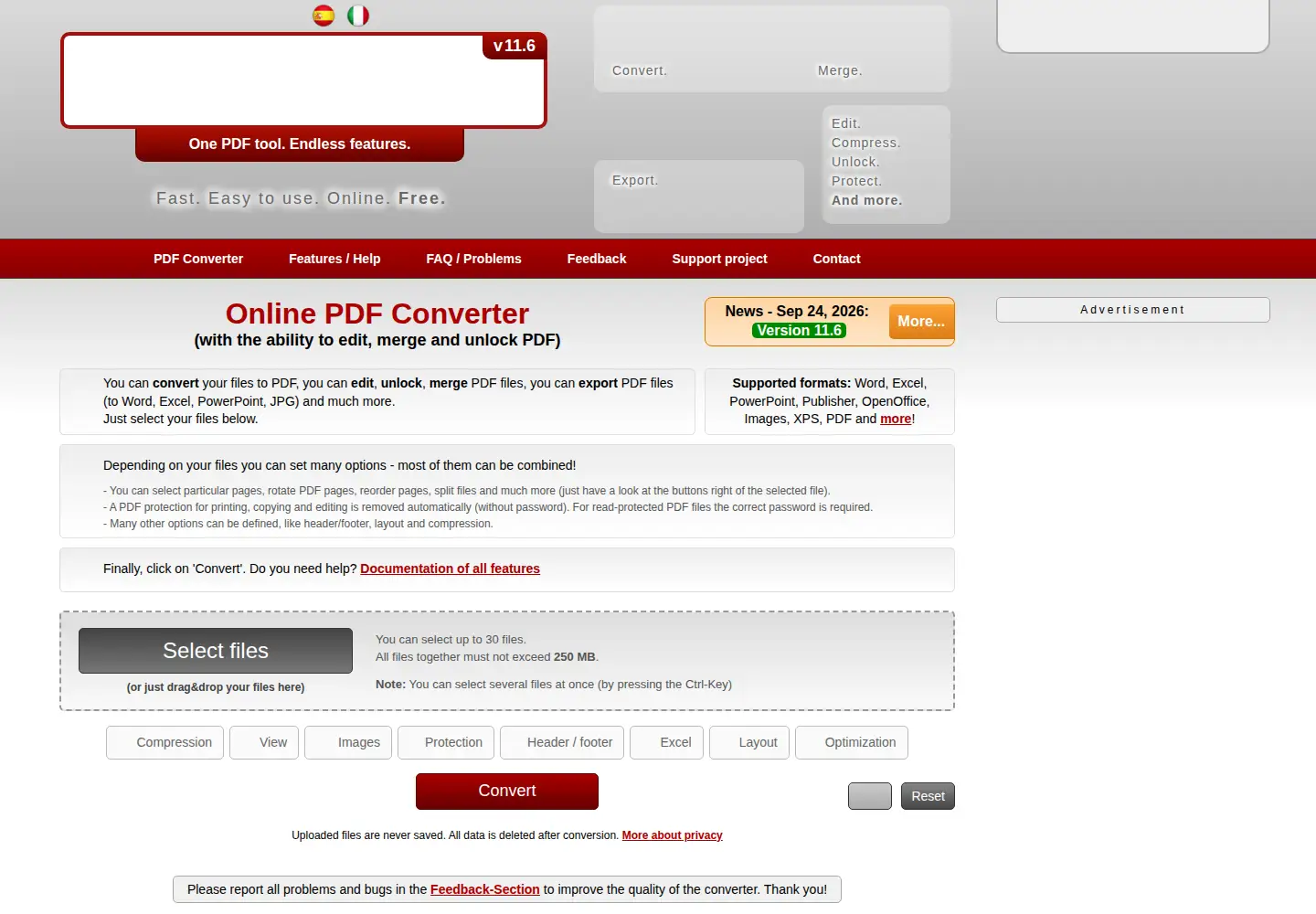Click the 'One PDF tool. Endless features.' banner
Image resolution: width=1316 pixels, height=914 pixels.
pyautogui.click(x=300, y=144)
